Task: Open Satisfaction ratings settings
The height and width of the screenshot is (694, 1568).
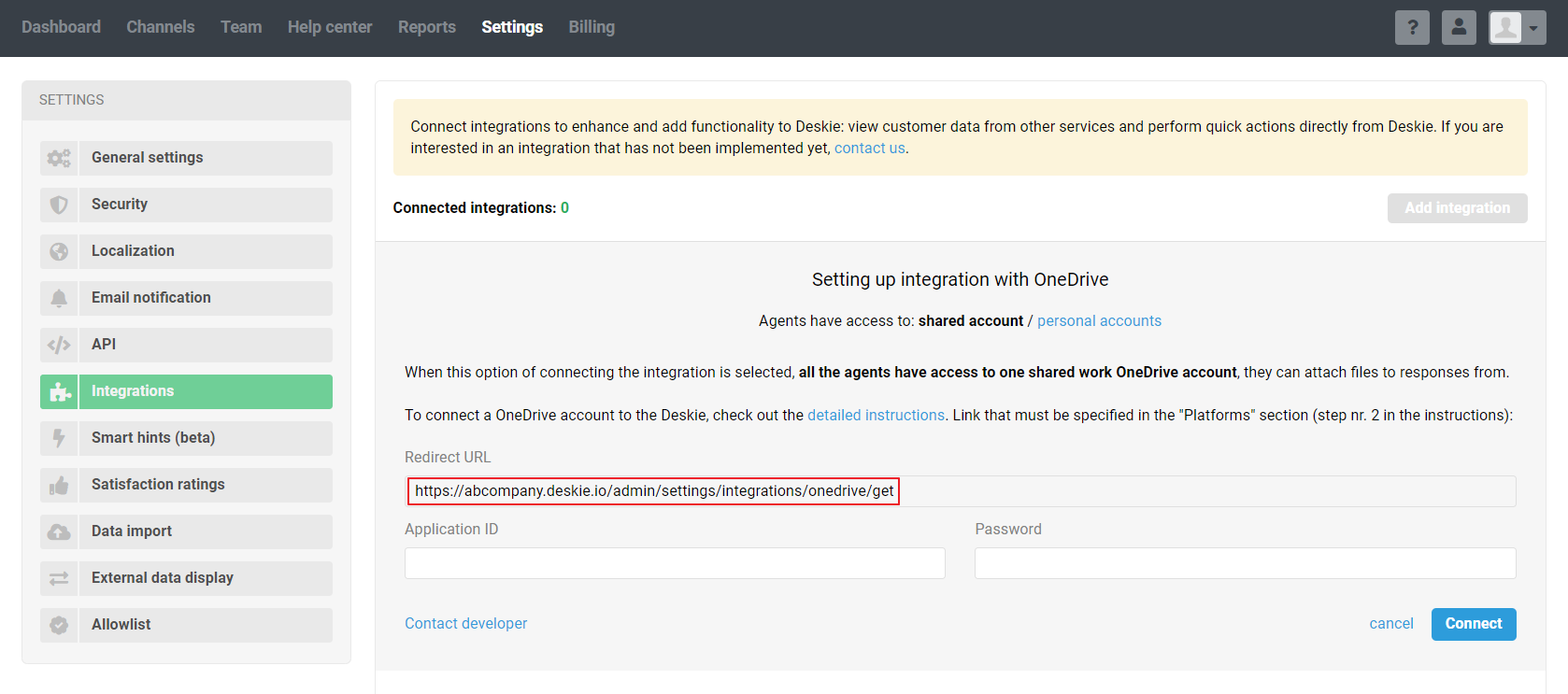Action: click(x=186, y=485)
